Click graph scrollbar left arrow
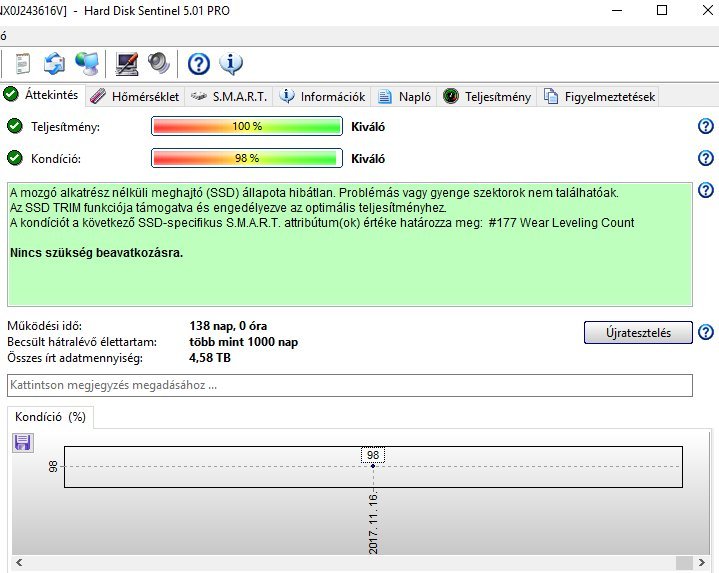Screen dimensions: 719x573 point(19,562)
